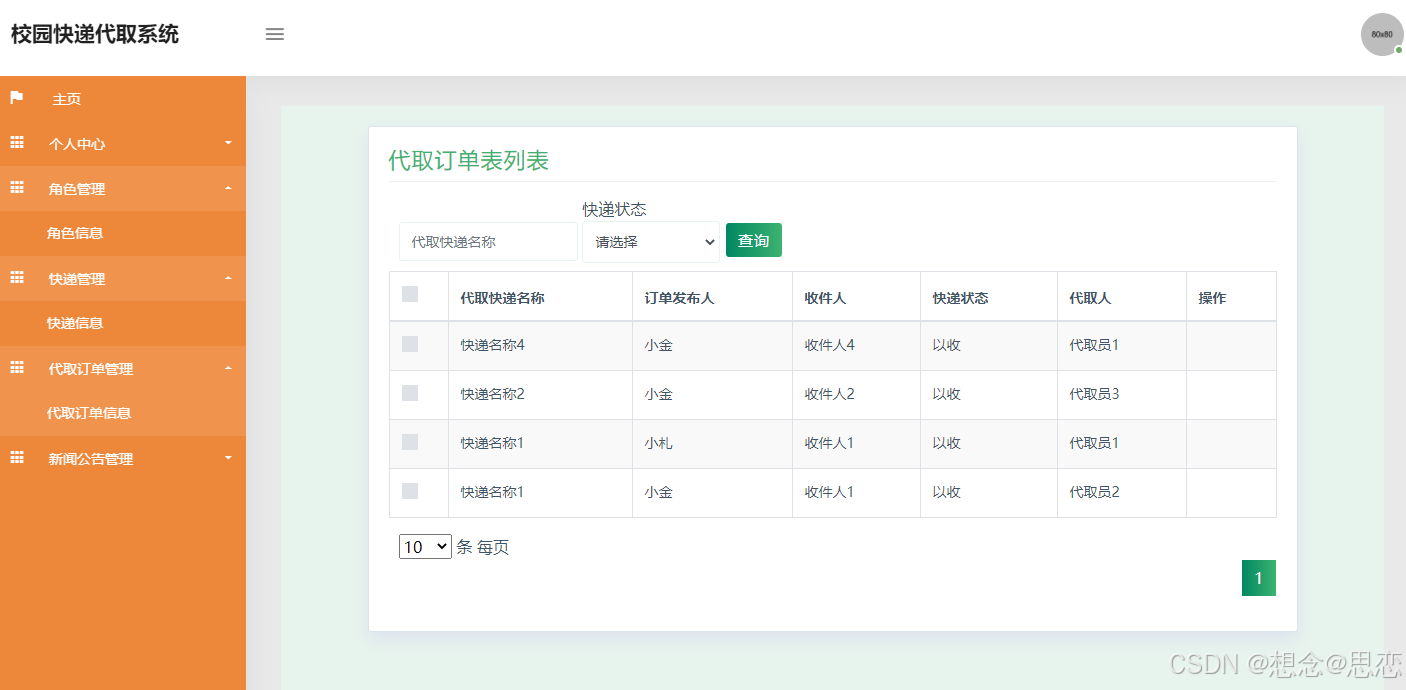Check the row for 快递名称4
This screenshot has height=690, width=1406.
point(410,344)
